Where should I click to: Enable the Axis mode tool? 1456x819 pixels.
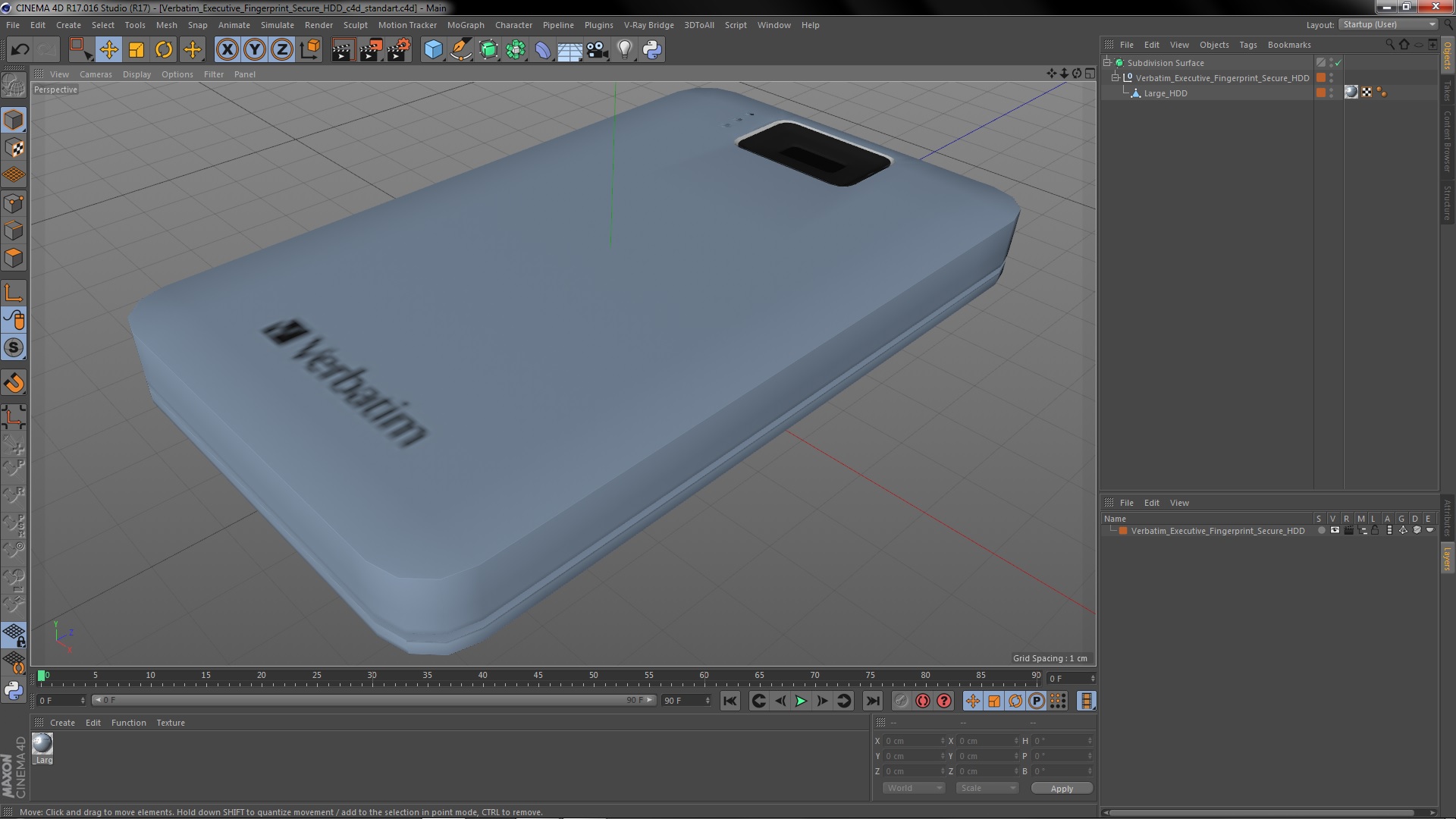tap(14, 293)
